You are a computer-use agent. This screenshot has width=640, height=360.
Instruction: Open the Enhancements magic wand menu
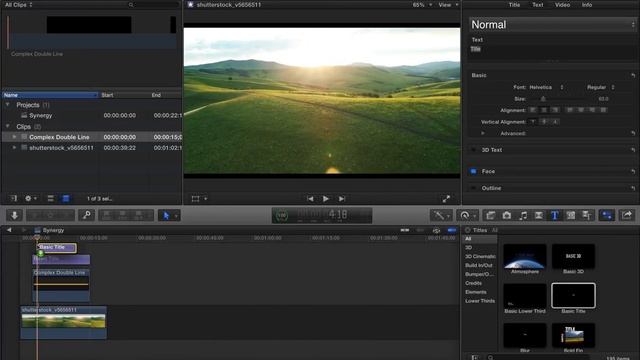pos(441,215)
